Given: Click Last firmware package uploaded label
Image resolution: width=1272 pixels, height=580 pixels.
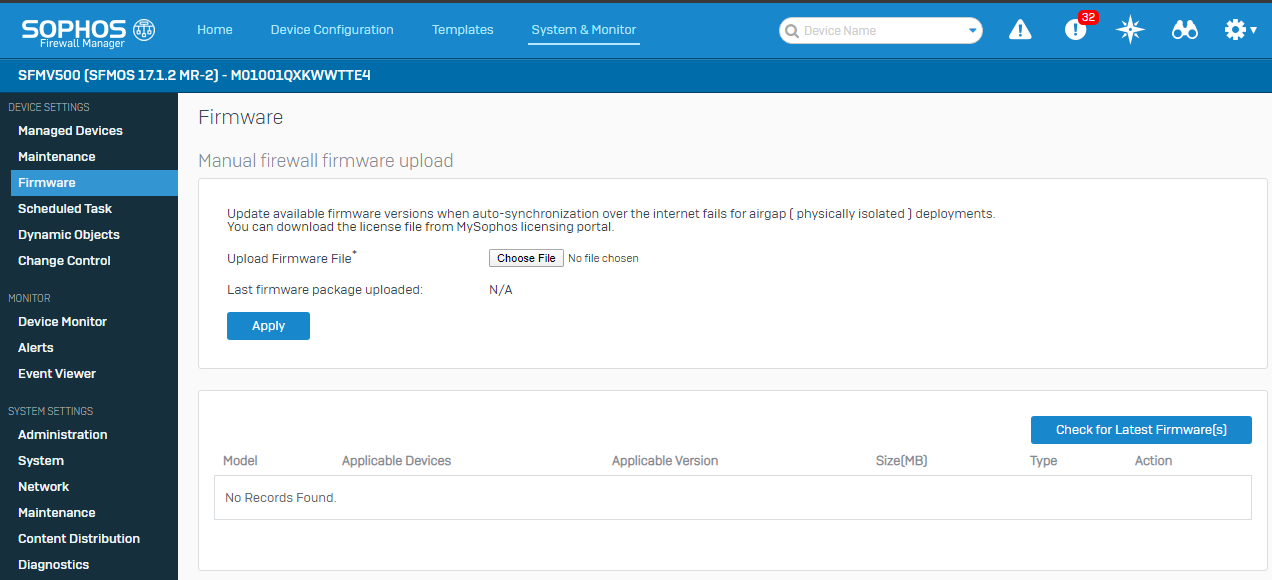Looking at the screenshot, I should [x=325, y=290].
